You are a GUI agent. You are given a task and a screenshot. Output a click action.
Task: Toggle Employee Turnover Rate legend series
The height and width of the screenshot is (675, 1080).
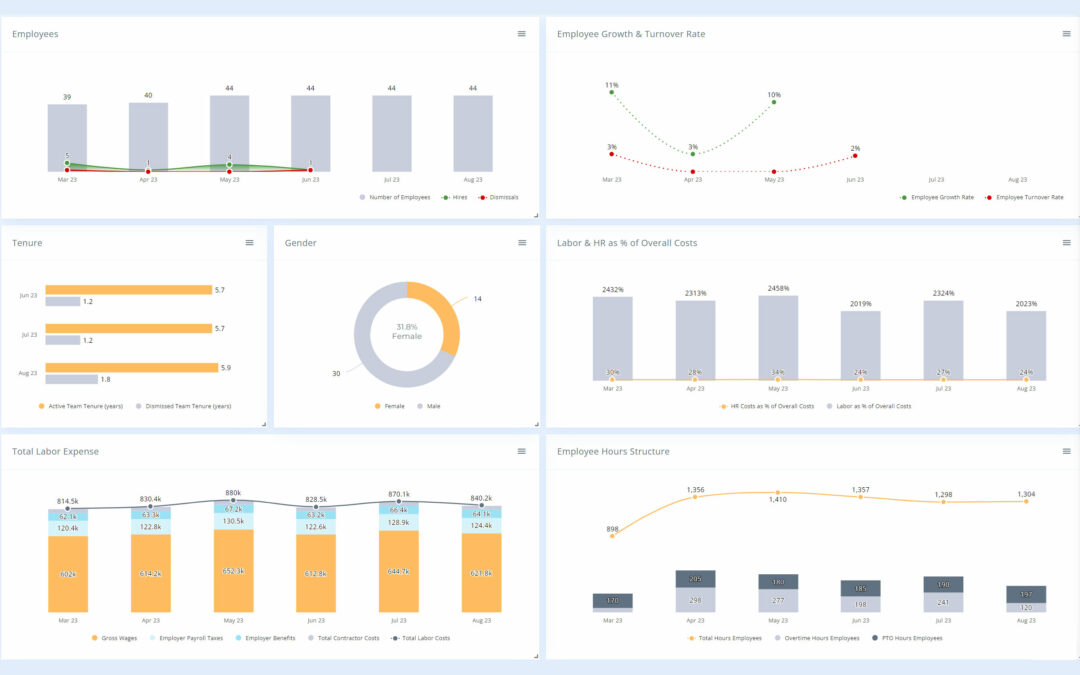tap(1024, 197)
